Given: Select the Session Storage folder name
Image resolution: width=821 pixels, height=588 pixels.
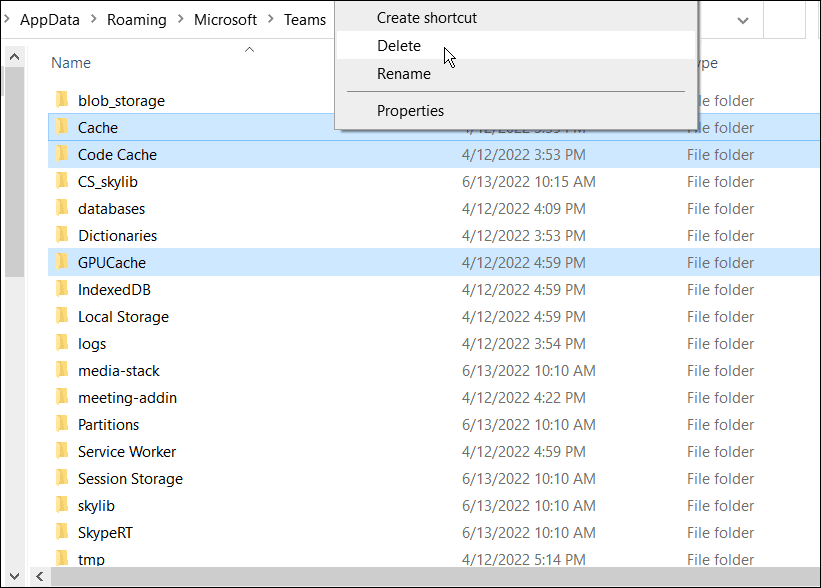Looking at the screenshot, I should click(x=130, y=479).
